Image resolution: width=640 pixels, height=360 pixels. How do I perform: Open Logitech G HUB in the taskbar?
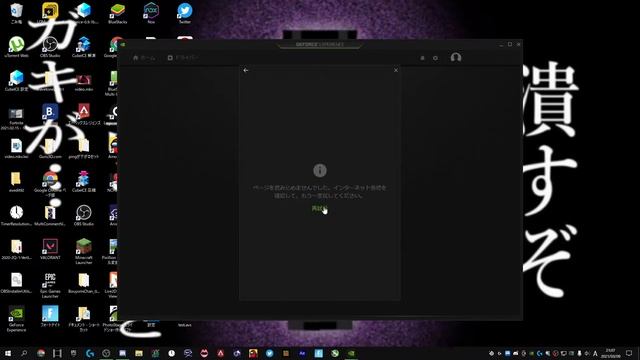coord(90,353)
